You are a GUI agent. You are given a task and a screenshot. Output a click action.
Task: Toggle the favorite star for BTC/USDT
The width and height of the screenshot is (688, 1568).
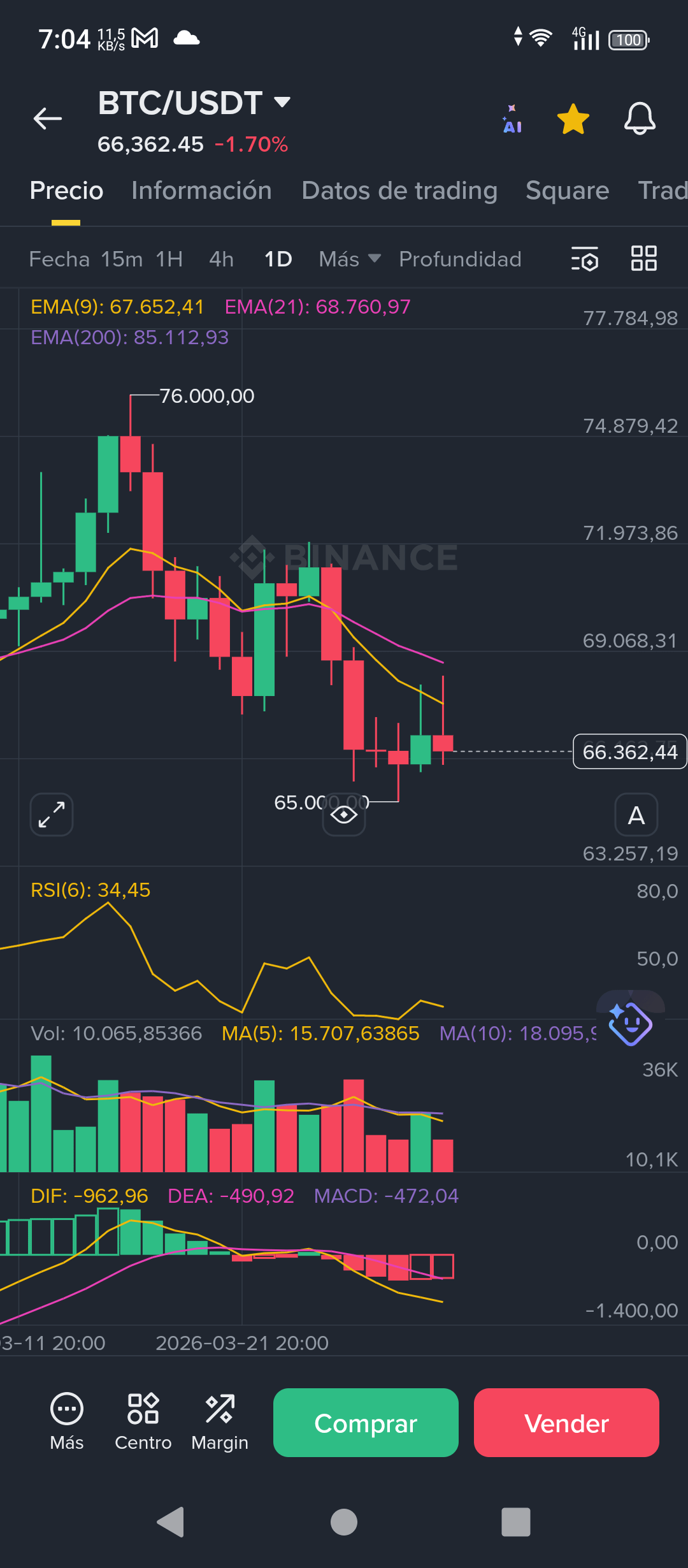tap(573, 119)
